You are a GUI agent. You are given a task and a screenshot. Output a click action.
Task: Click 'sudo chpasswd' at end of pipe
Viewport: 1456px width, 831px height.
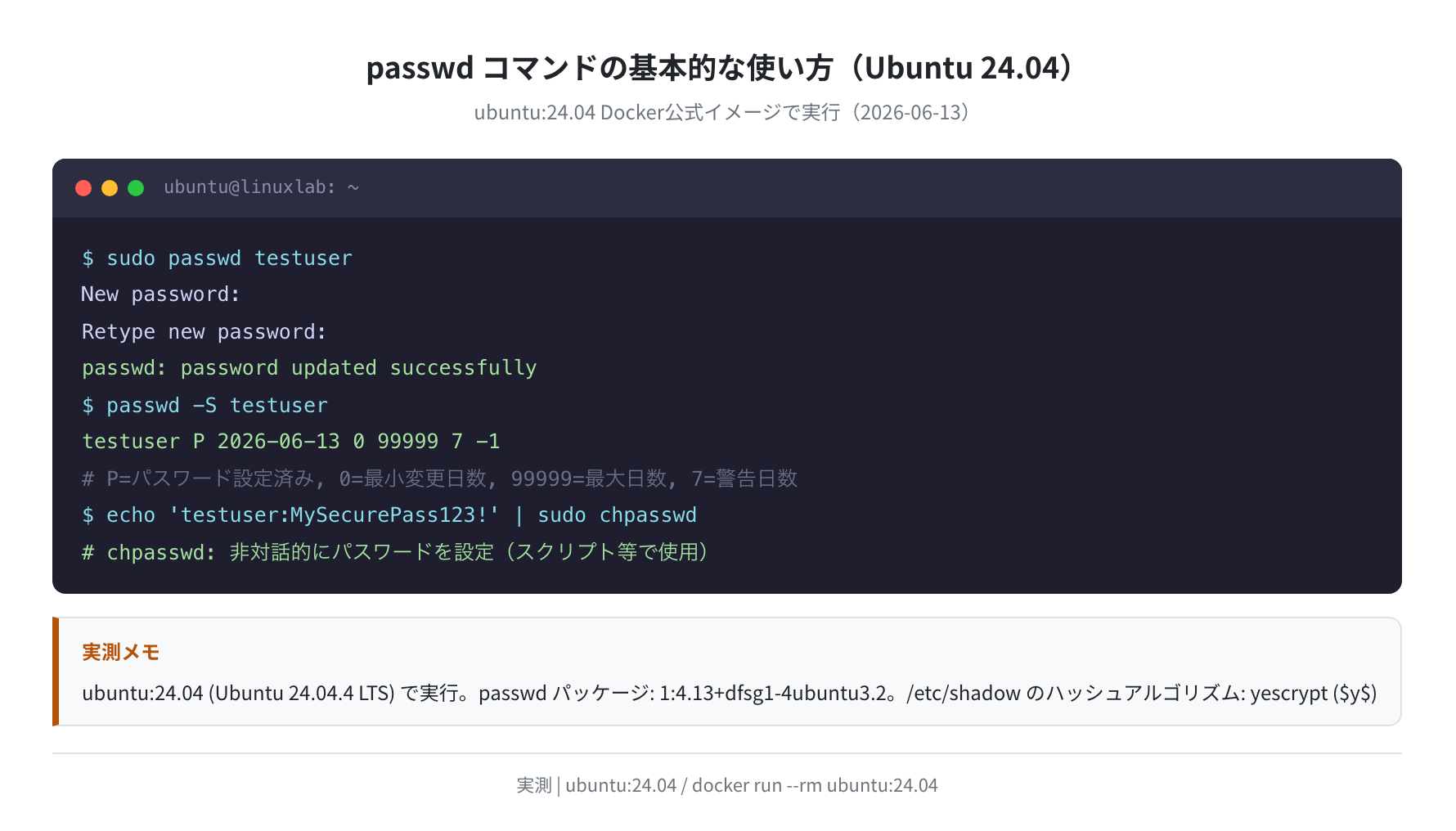[x=618, y=515]
